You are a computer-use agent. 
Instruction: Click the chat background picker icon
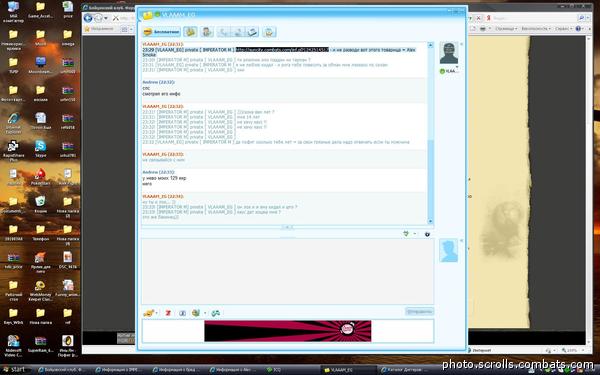tap(196, 313)
